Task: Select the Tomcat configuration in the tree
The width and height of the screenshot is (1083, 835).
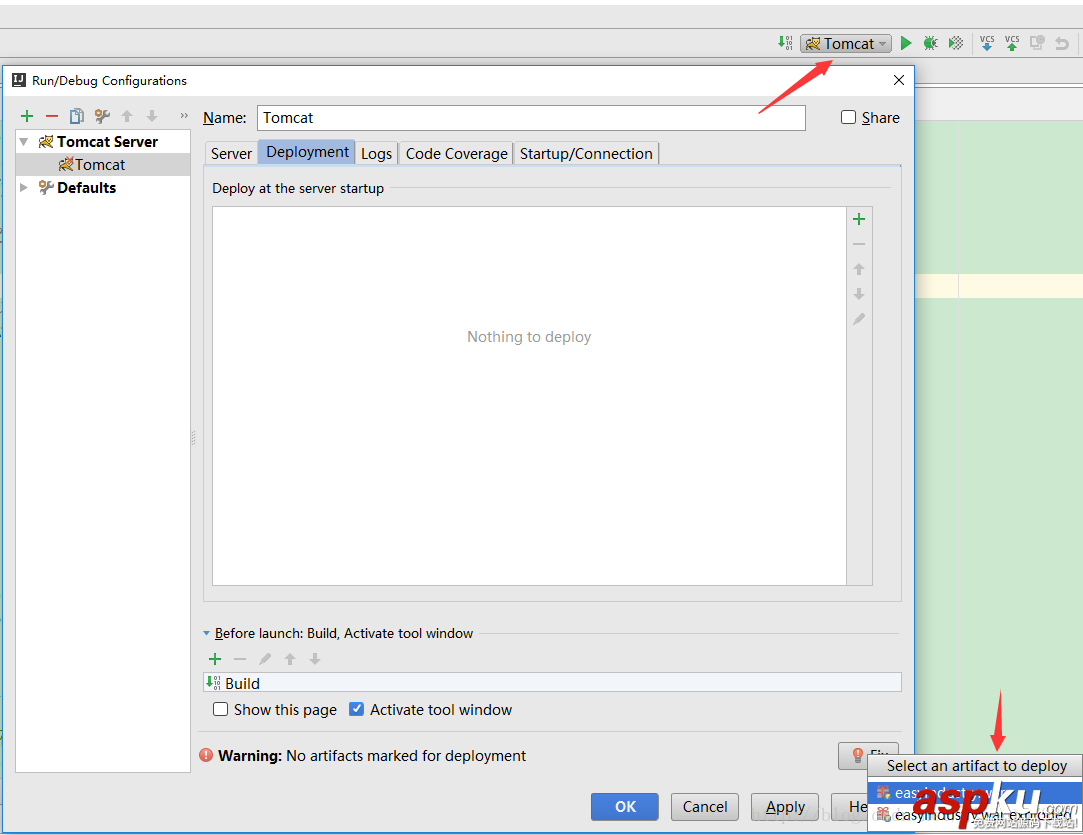Action: click(x=103, y=164)
